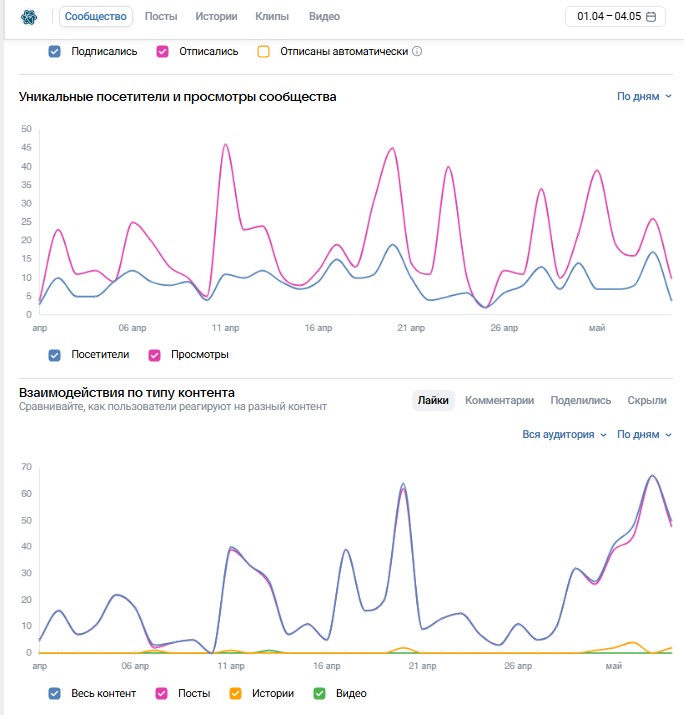Toggle the Видео legend checkbox
Screen dimensions: 684x715
tap(319, 694)
